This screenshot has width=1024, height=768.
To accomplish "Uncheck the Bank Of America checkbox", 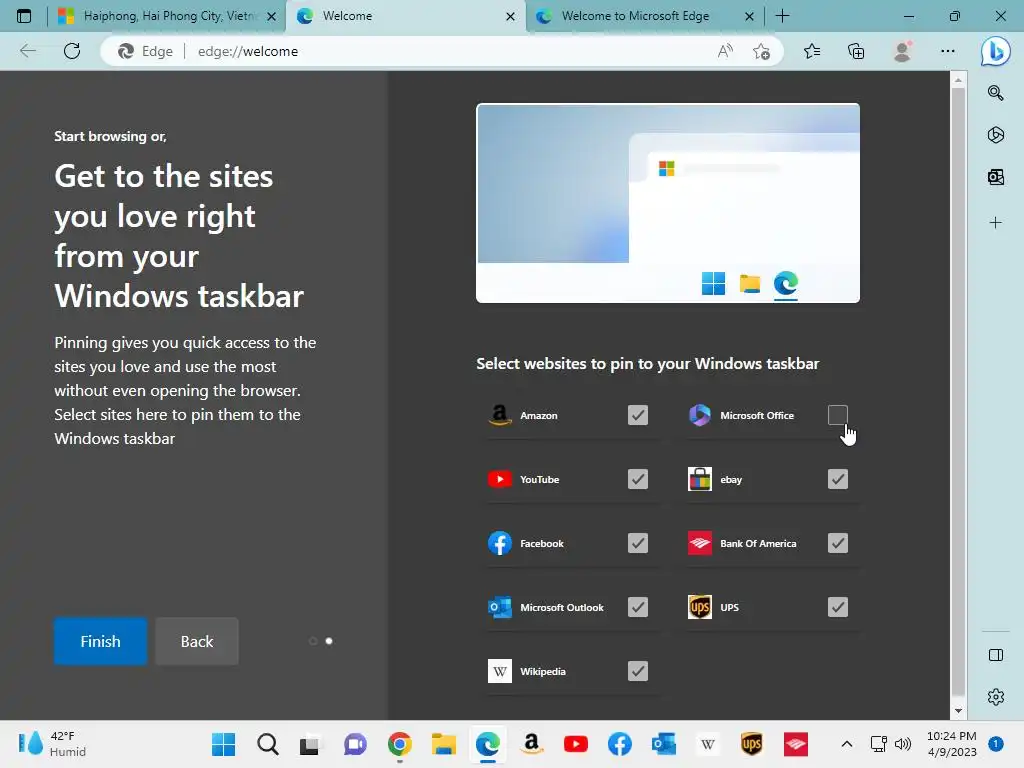I will [838, 543].
